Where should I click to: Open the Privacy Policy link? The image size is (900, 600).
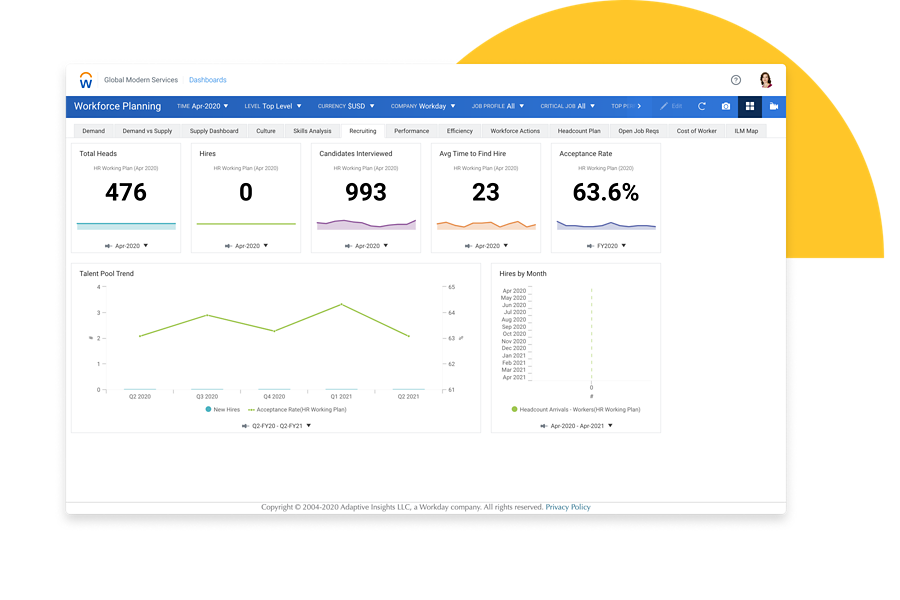[567, 507]
